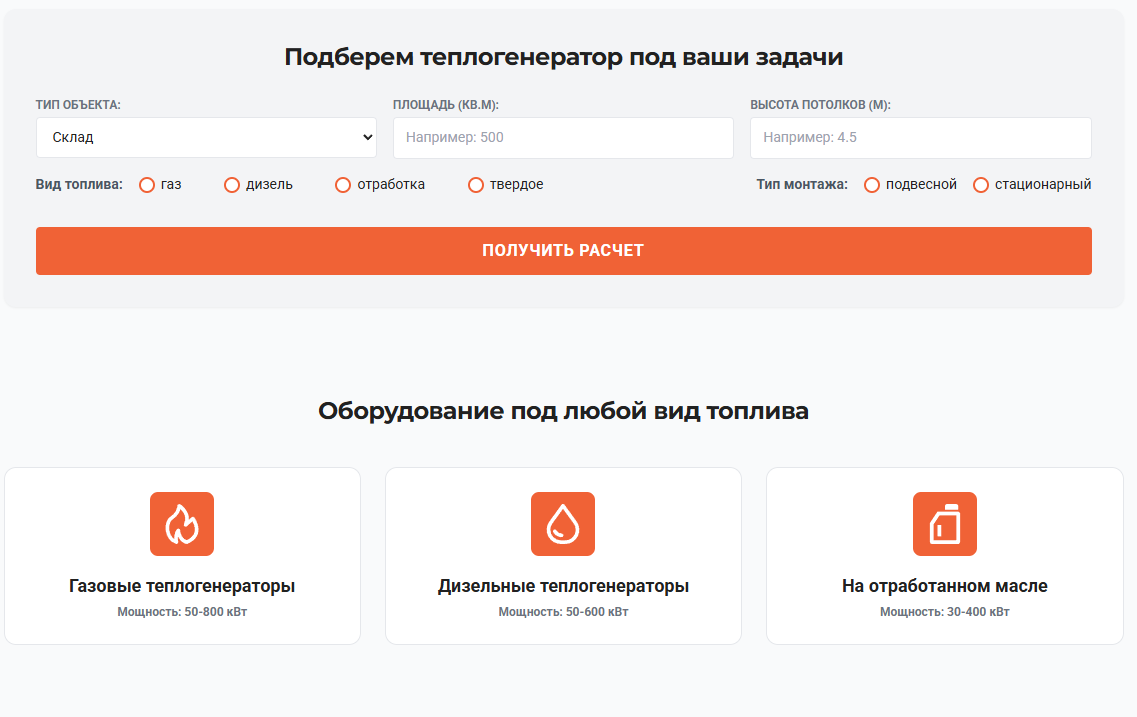Click the diesel droplet icon

point(563,524)
